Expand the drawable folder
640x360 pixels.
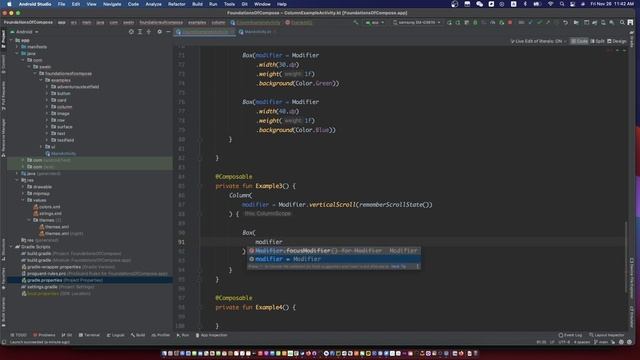23,187
